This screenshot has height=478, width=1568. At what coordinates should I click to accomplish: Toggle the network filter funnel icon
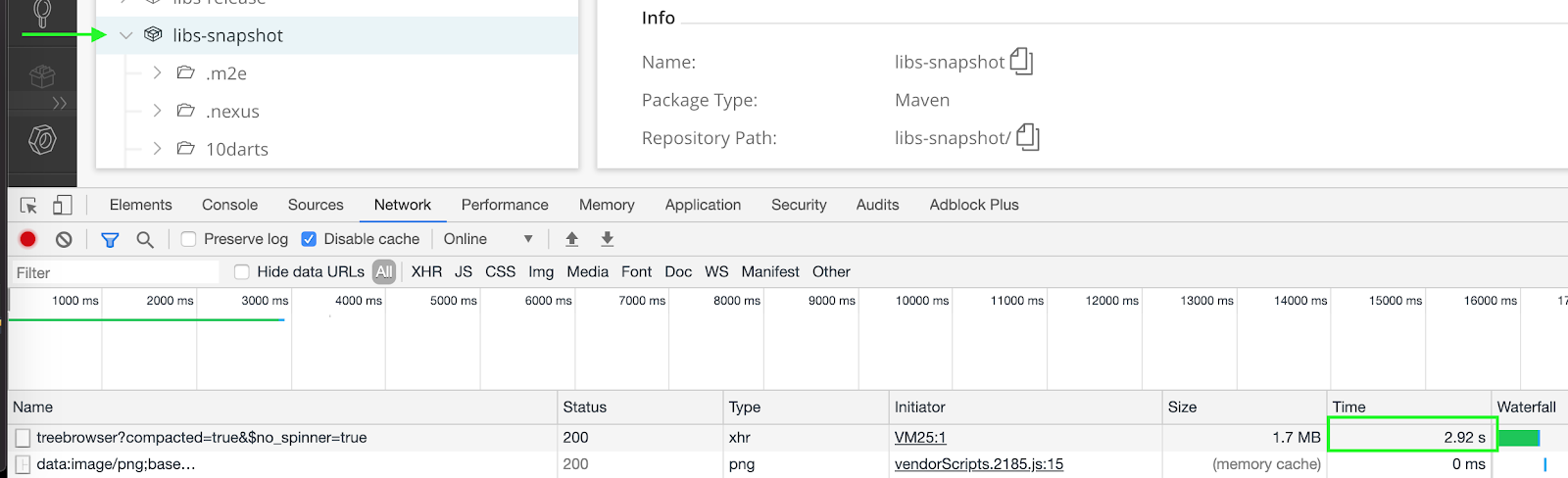tap(110, 239)
